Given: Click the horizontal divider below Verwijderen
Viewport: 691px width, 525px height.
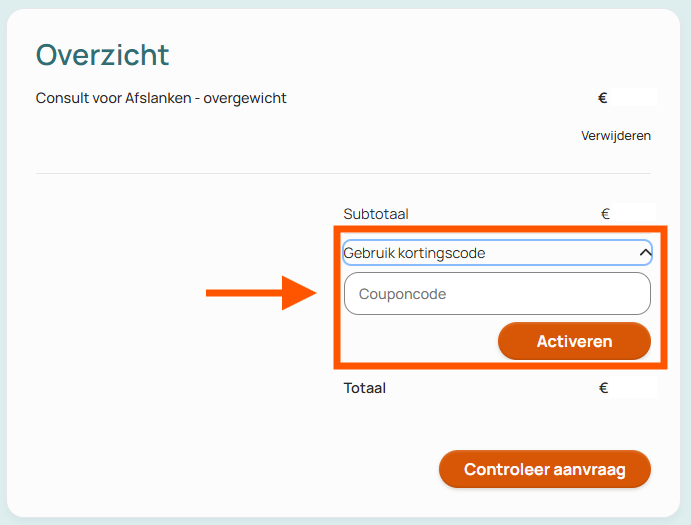Looking at the screenshot, I should (x=343, y=173).
